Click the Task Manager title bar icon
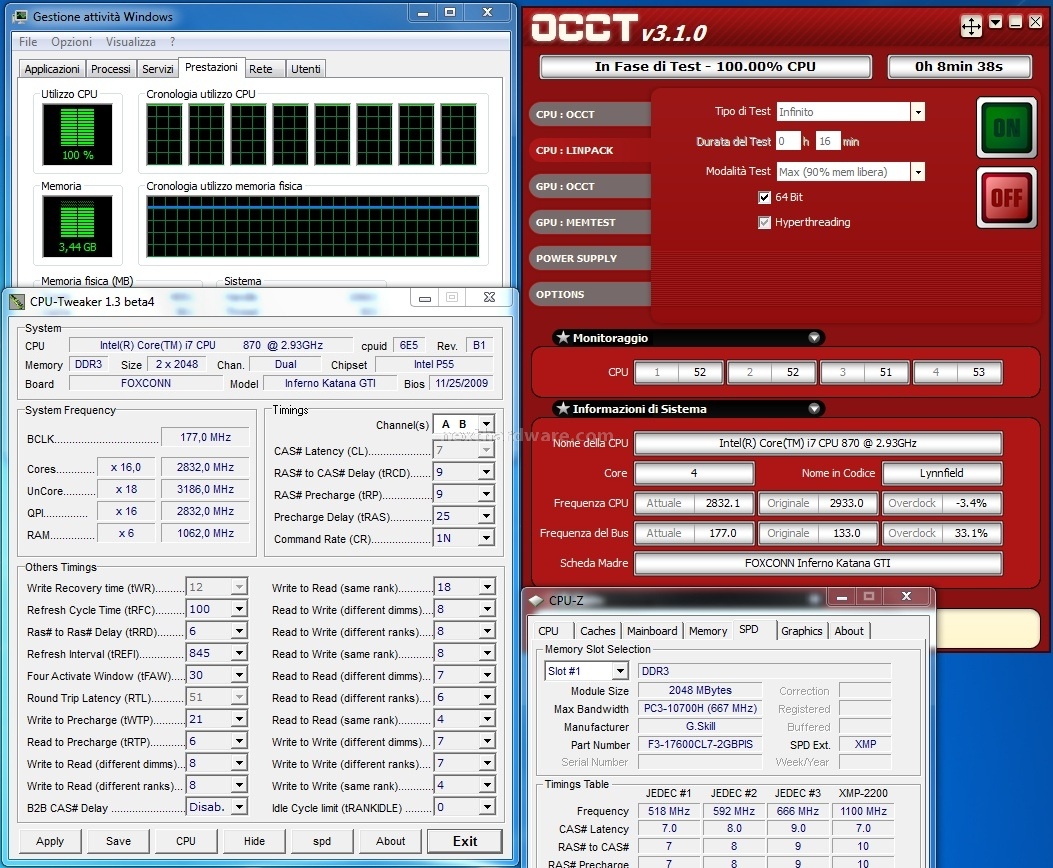 [21, 16]
